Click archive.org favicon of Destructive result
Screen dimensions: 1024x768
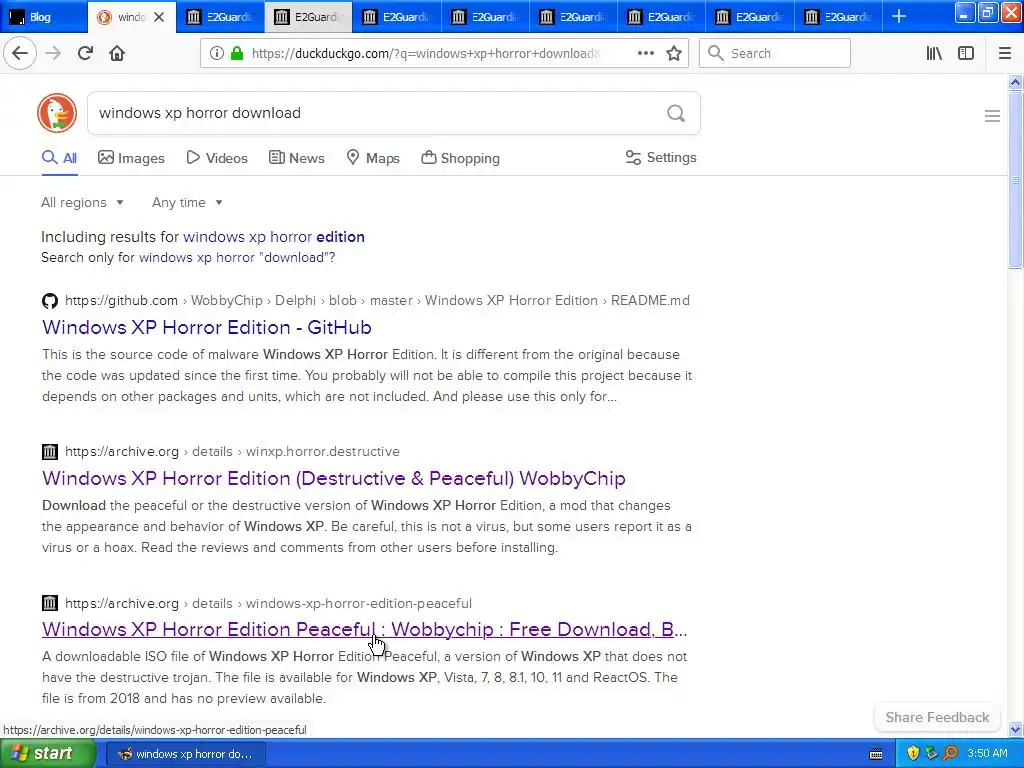(50, 451)
